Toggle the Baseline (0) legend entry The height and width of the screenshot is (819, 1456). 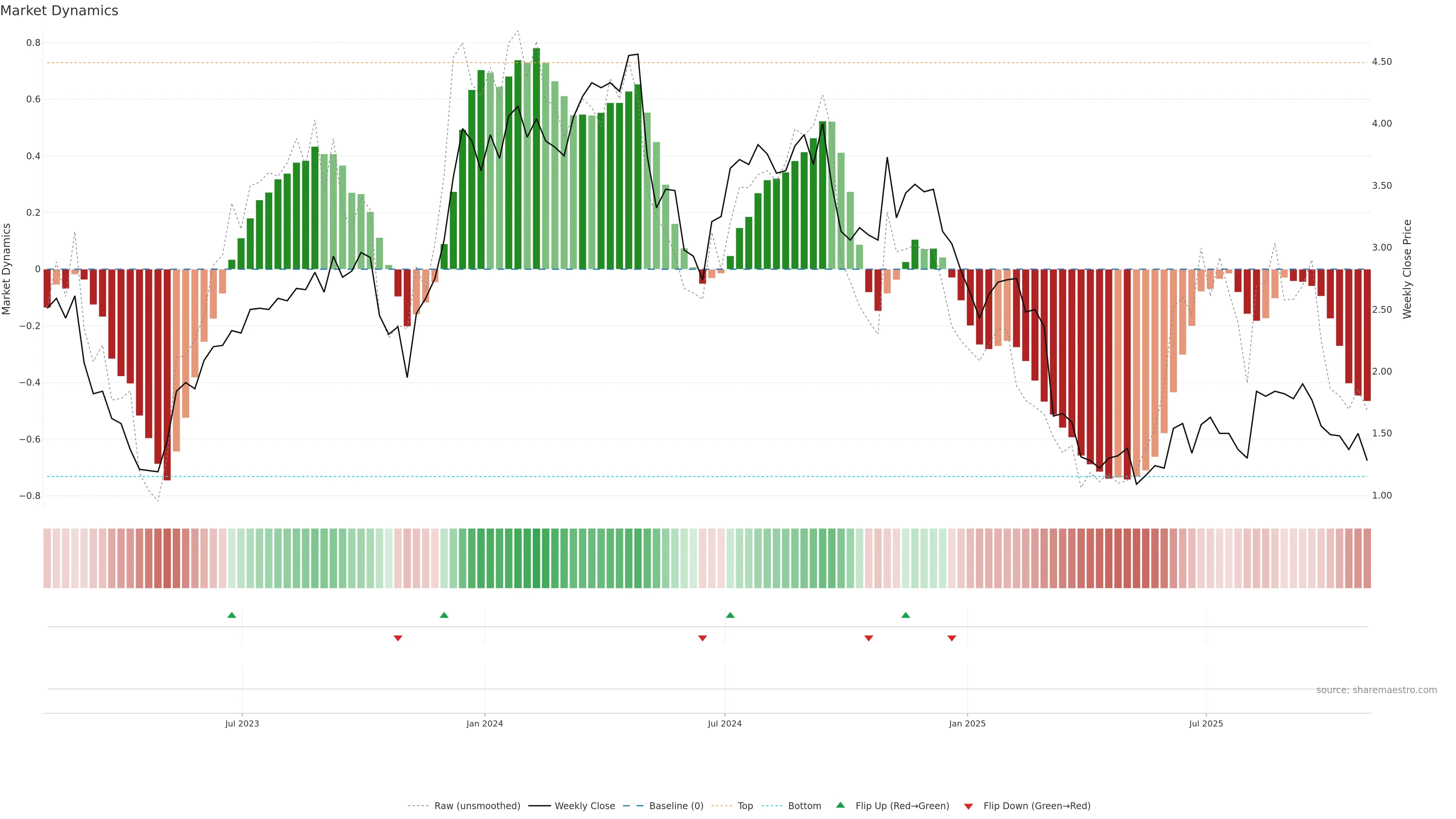676,806
